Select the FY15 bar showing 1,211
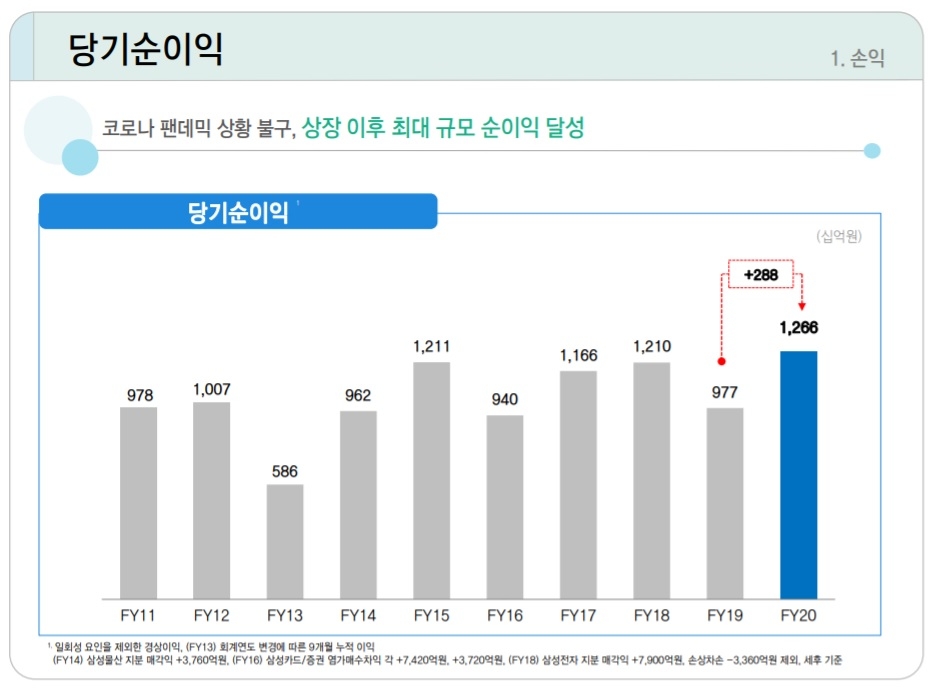 tap(432, 480)
